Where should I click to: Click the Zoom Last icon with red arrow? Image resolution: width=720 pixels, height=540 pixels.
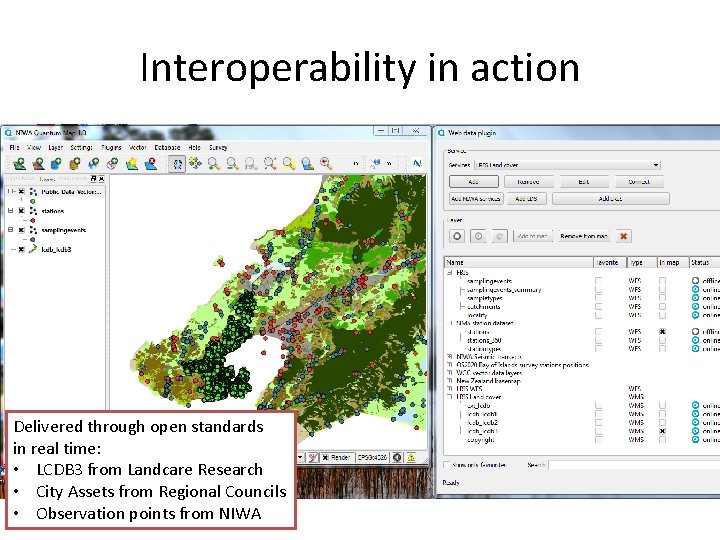coord(326,163)
